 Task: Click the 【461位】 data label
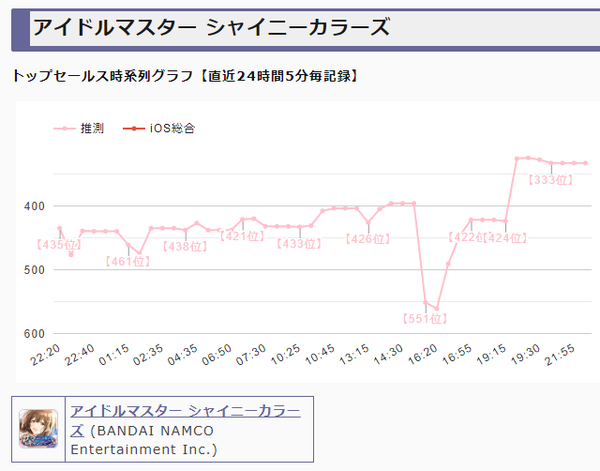click(128, 261)
